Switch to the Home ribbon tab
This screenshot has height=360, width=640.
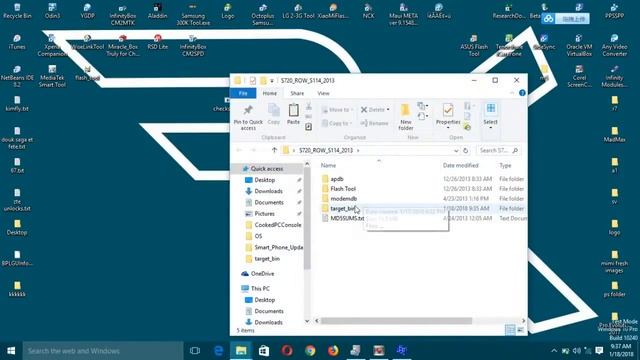[269, 93]
